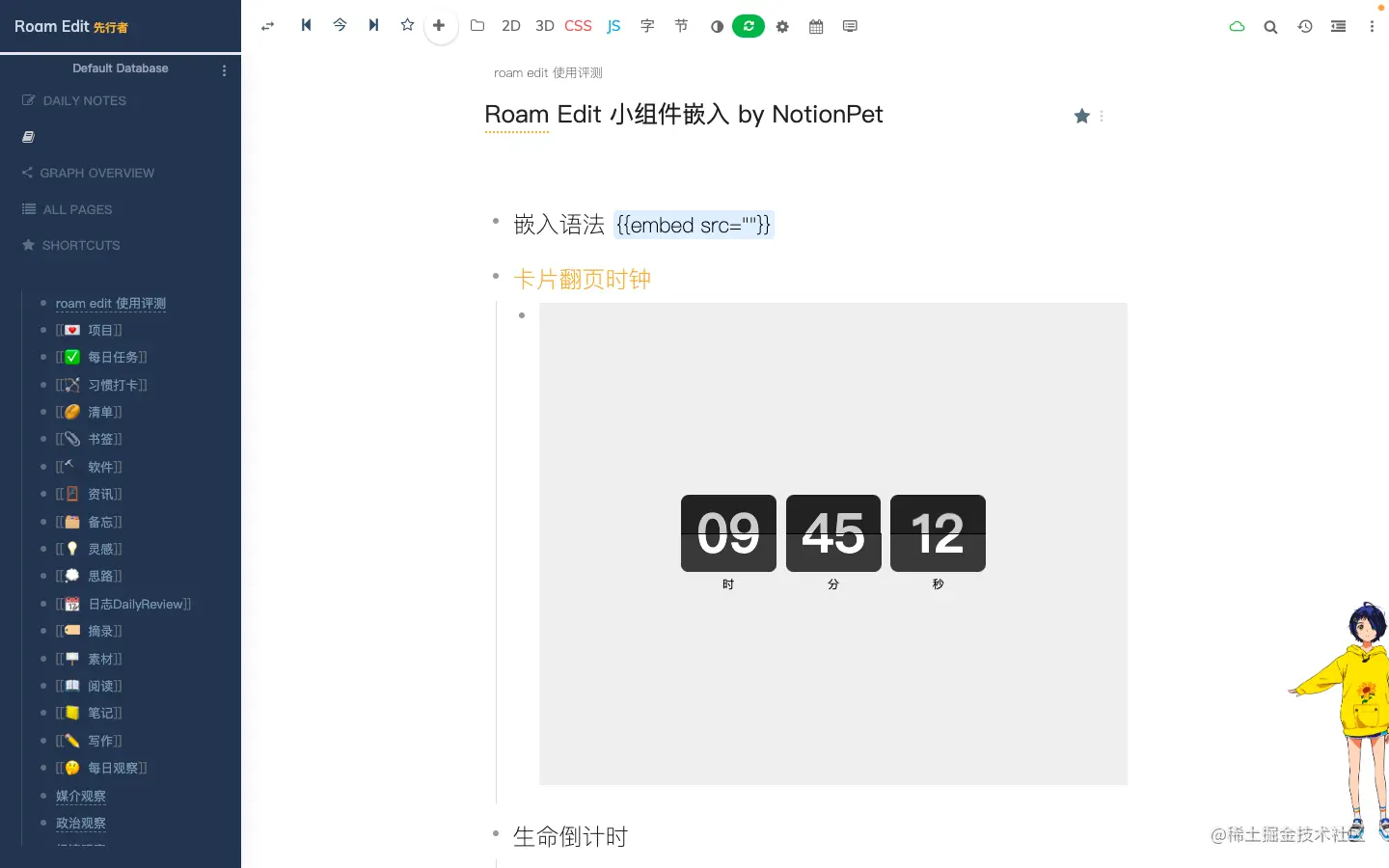Open the JS editor
This screenshot has width=1389, height=868.
[x=613, y=26]
